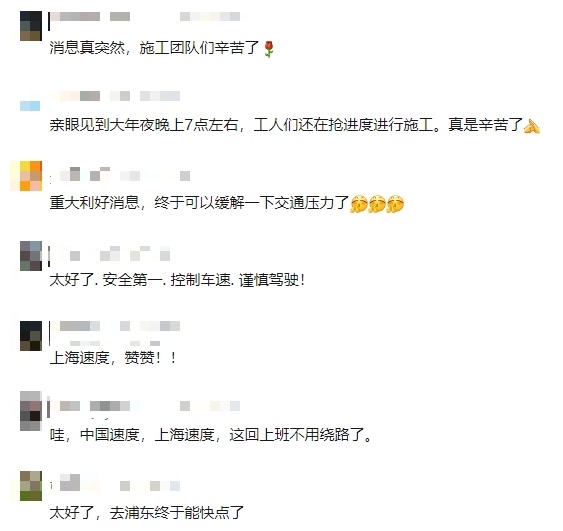
Task: Click blurred username above 太好了. 安全第一
Action: pos(110,253)
